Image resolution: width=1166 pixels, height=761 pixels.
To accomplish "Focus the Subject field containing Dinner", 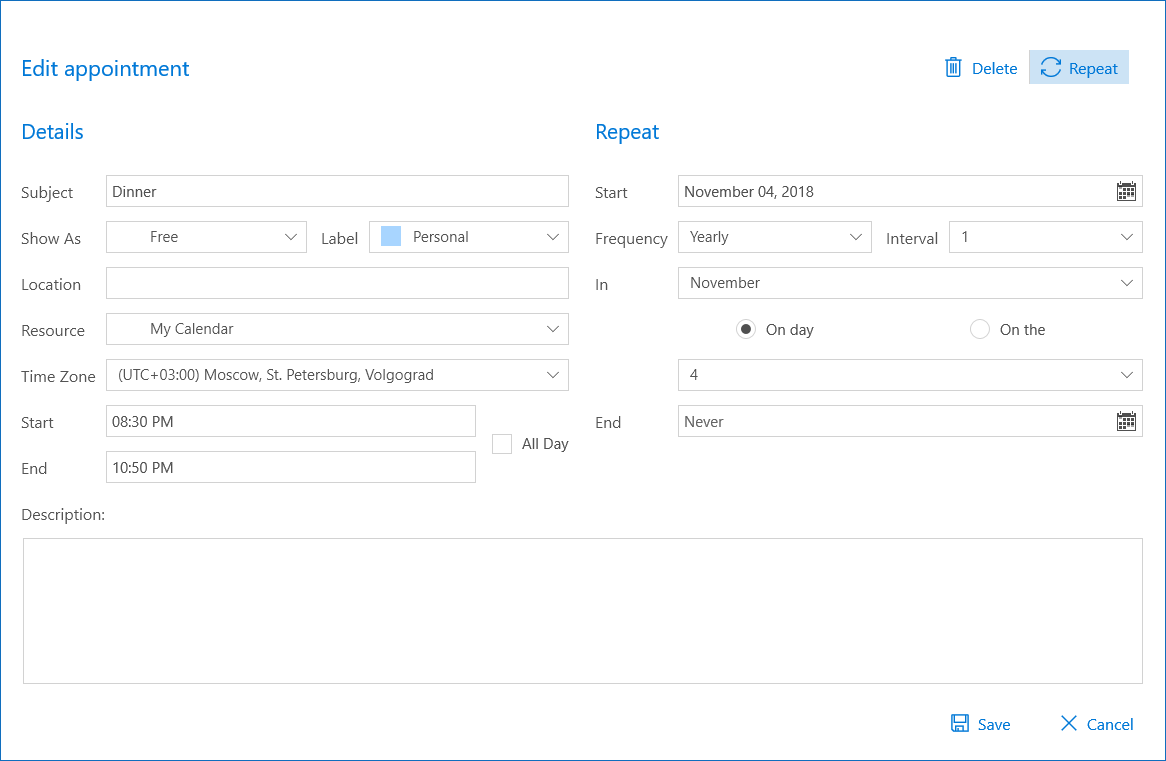I will point(337,191).
